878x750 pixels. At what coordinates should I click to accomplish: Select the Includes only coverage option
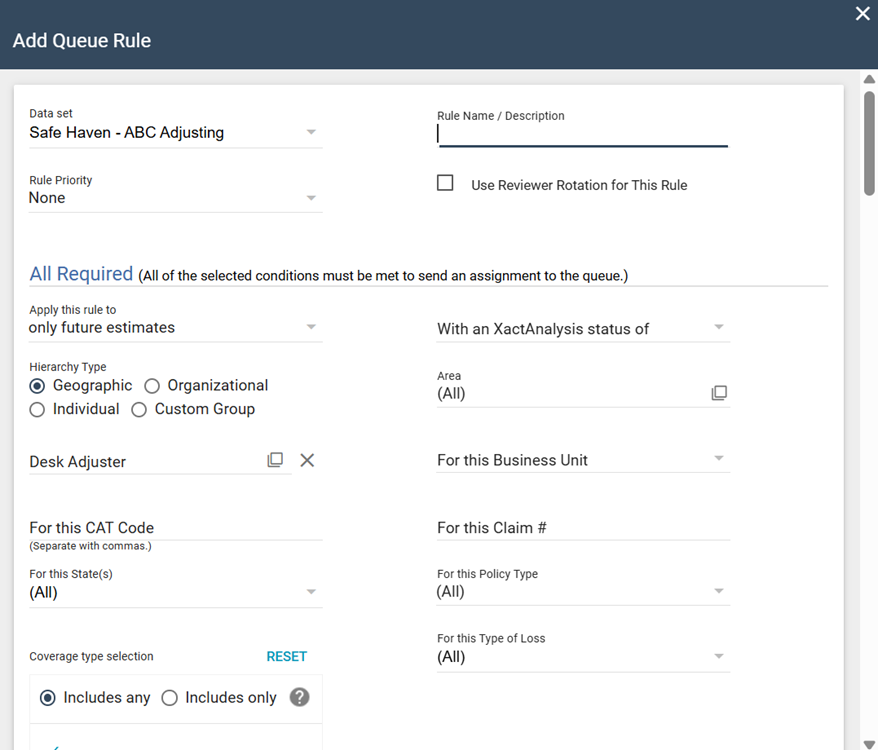coord(170,698)
